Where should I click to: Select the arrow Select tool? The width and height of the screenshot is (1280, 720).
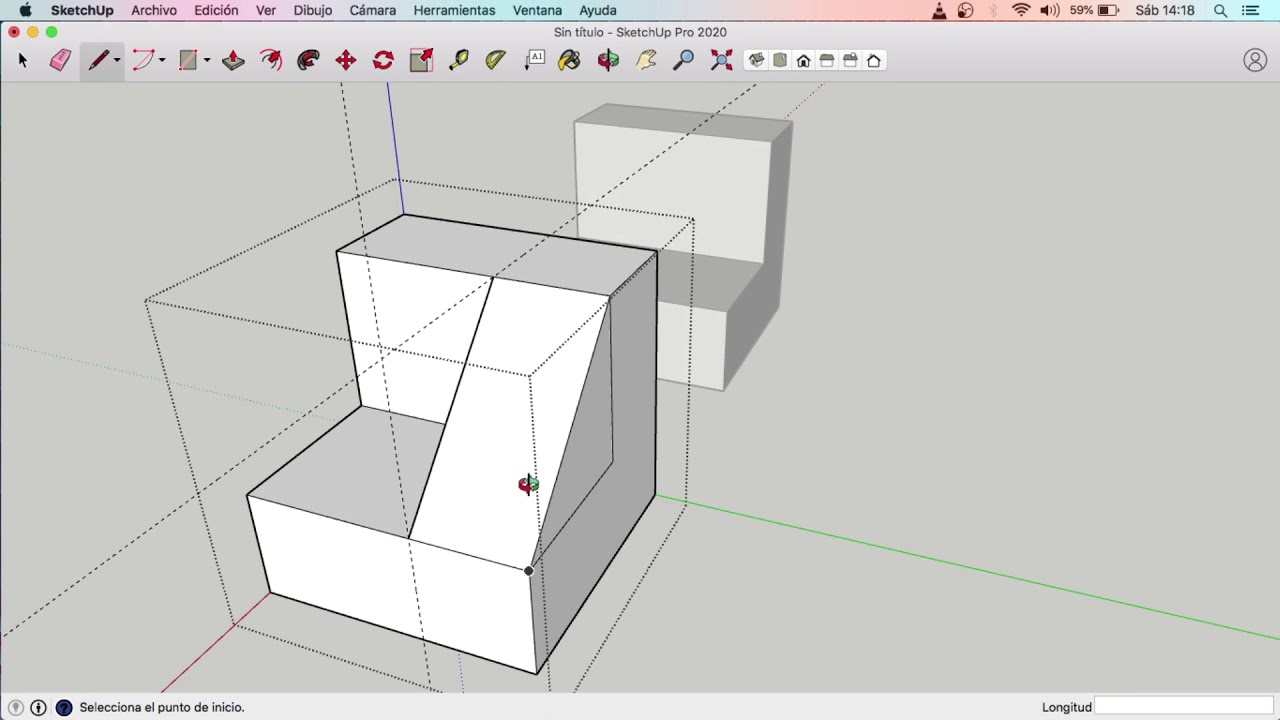click(x=23, y=61)
